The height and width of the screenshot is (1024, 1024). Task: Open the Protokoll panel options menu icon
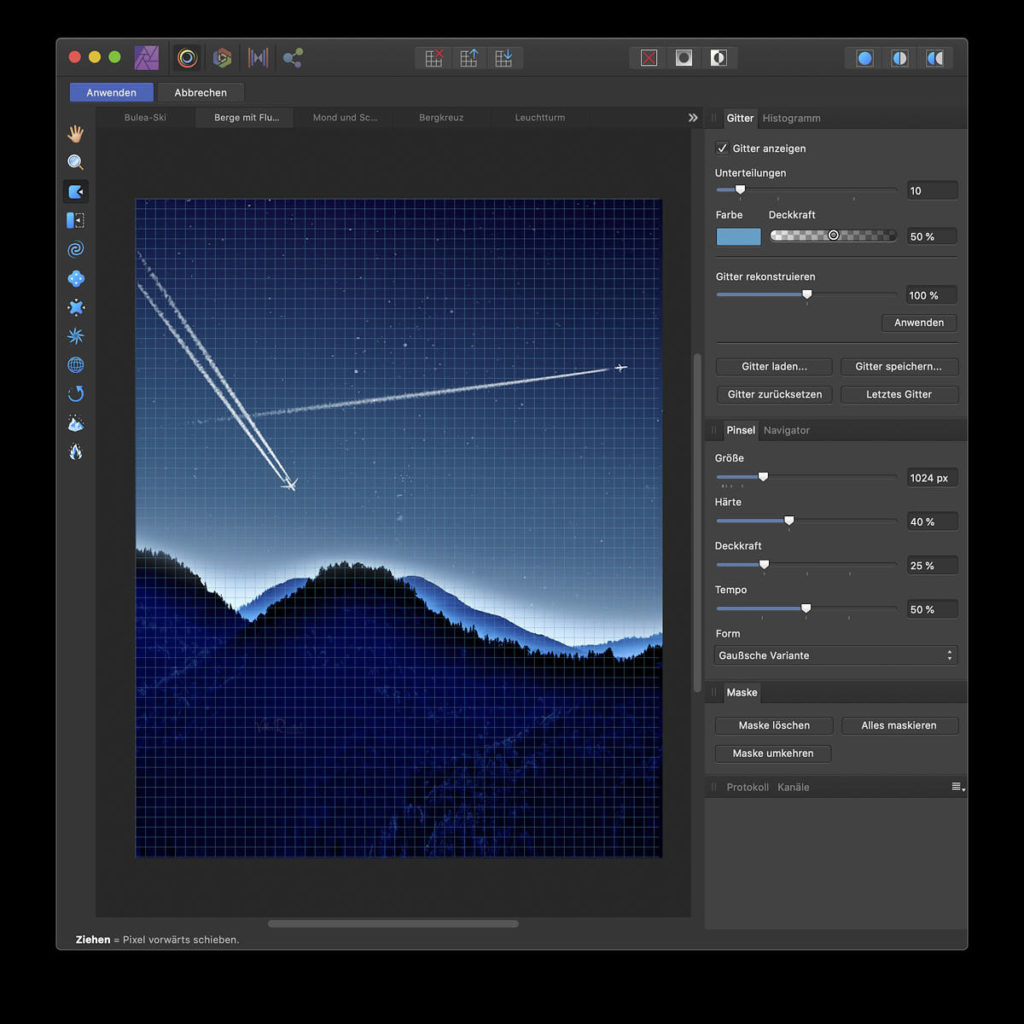pyautogui.click(x=957, y=787)
